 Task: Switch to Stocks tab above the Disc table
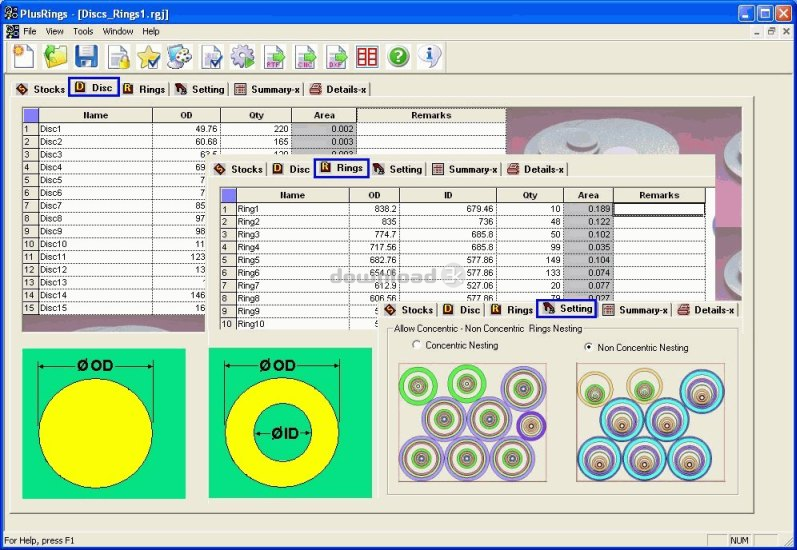(41, 89)
